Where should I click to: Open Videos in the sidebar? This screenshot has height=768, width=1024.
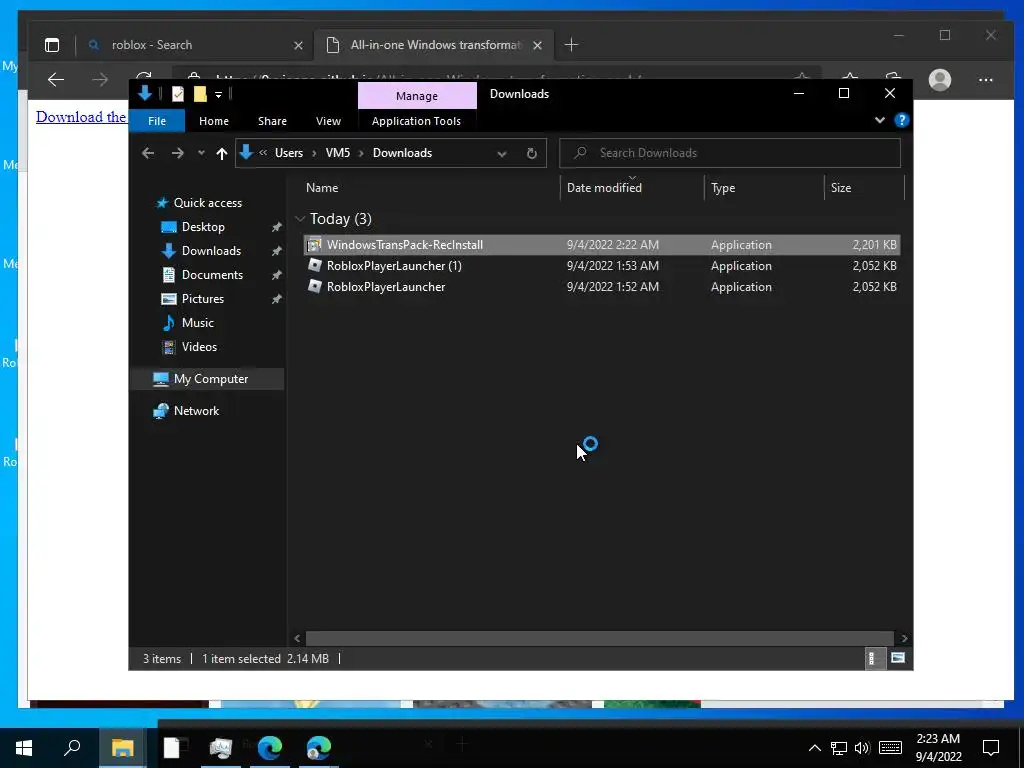pos(199,347)
